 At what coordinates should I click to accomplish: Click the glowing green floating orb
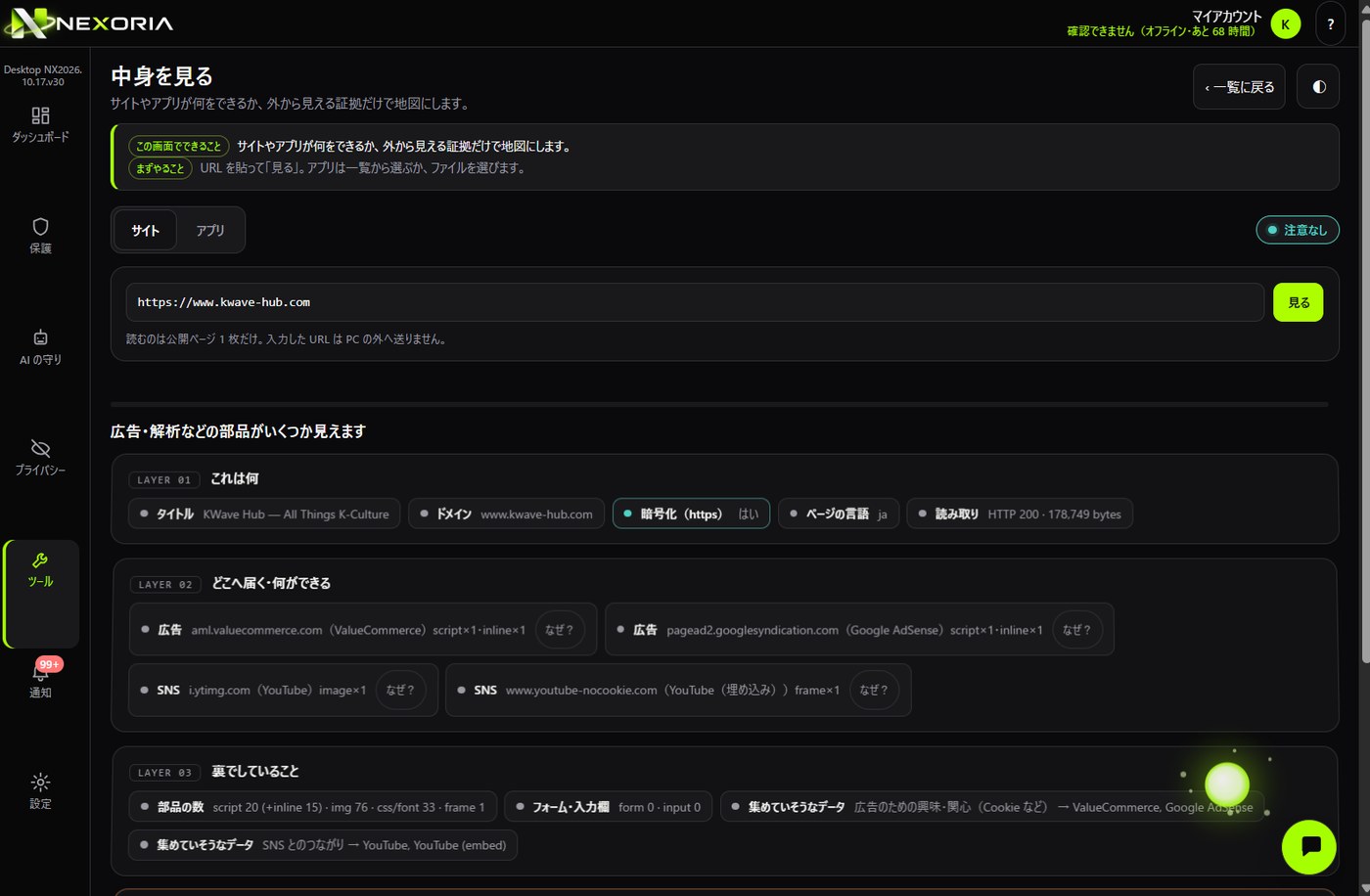tap(1227, 784)
